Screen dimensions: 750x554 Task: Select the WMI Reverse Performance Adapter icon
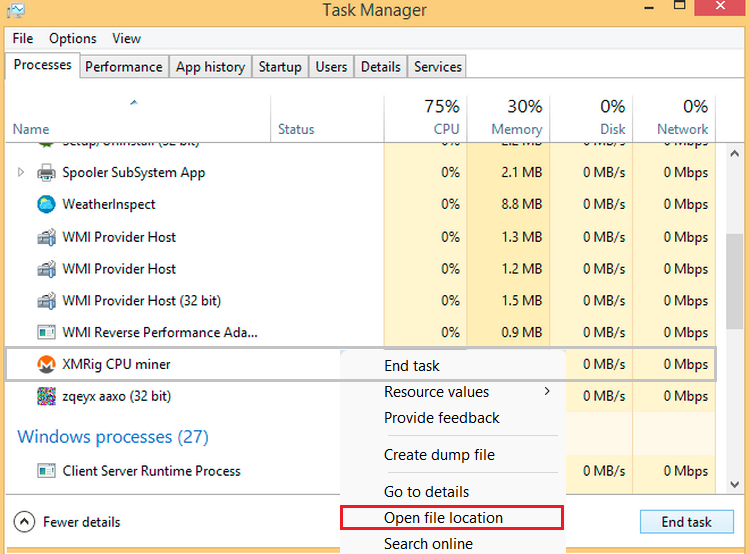tap(46, 333)
